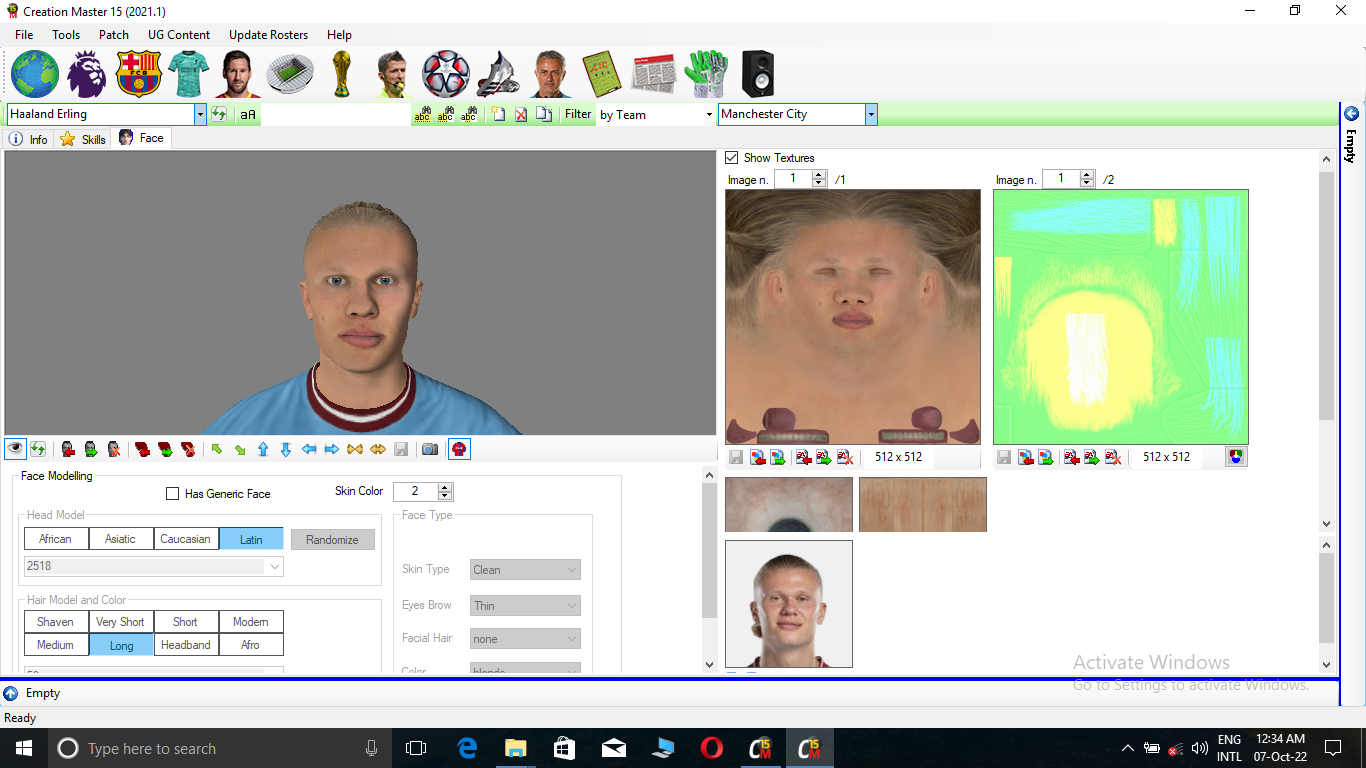This screenshot has width=1366, height=768.
Task: Switch to the Skills tab
Action: click(x=83, y=139)
